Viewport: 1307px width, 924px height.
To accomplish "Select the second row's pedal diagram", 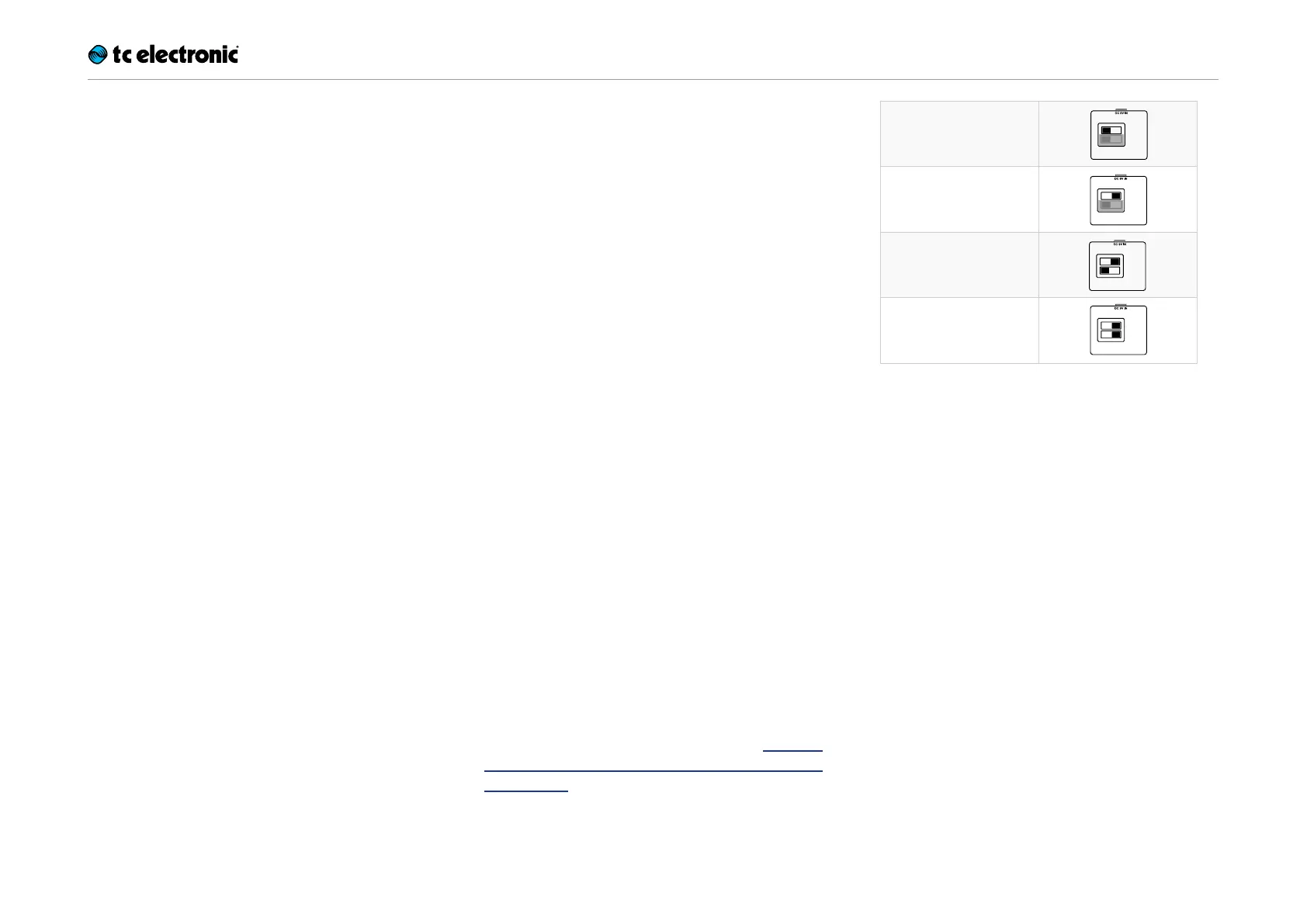I will [1118, 199].
